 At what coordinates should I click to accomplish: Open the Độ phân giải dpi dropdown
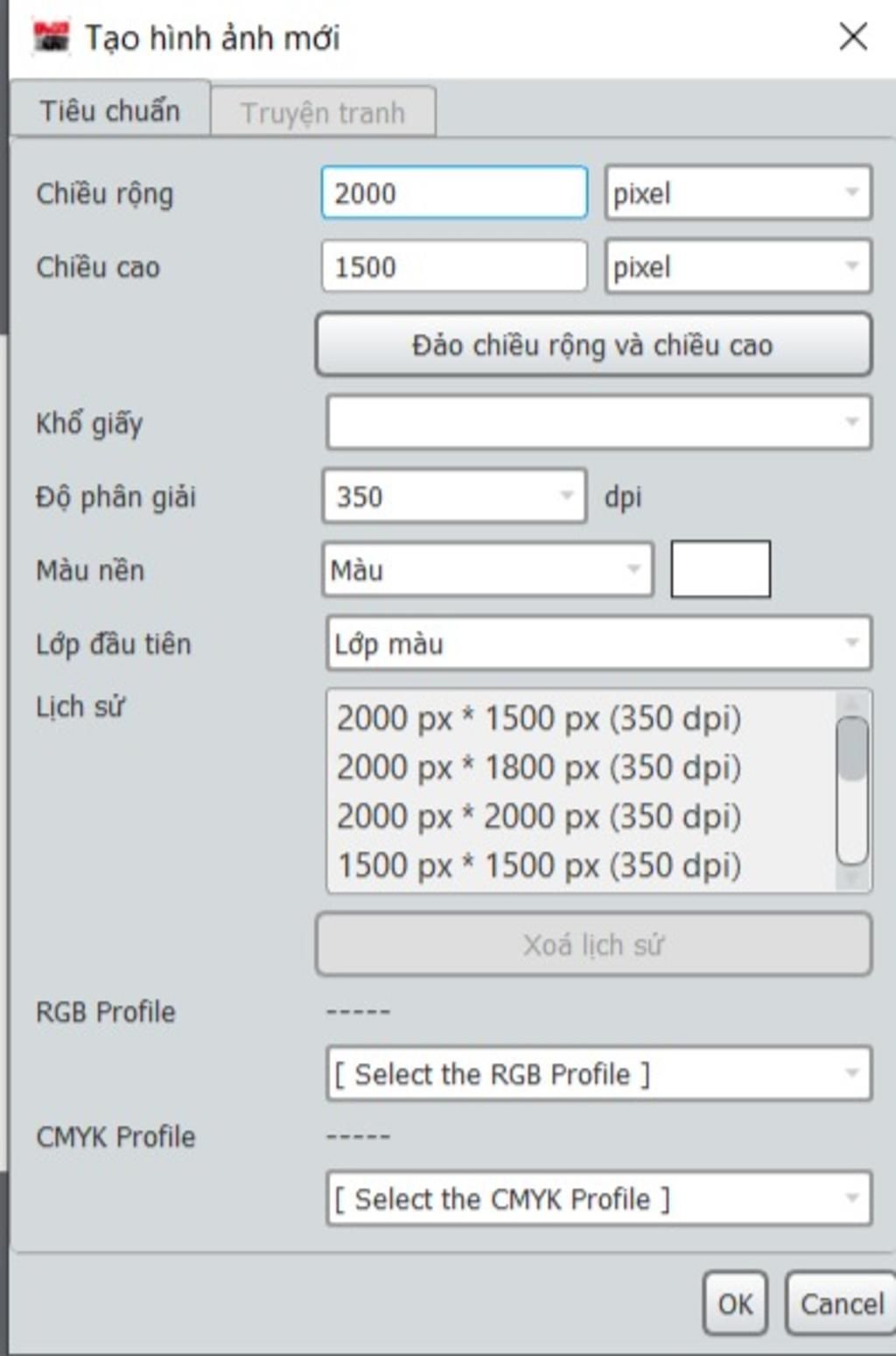coord(454,496)
